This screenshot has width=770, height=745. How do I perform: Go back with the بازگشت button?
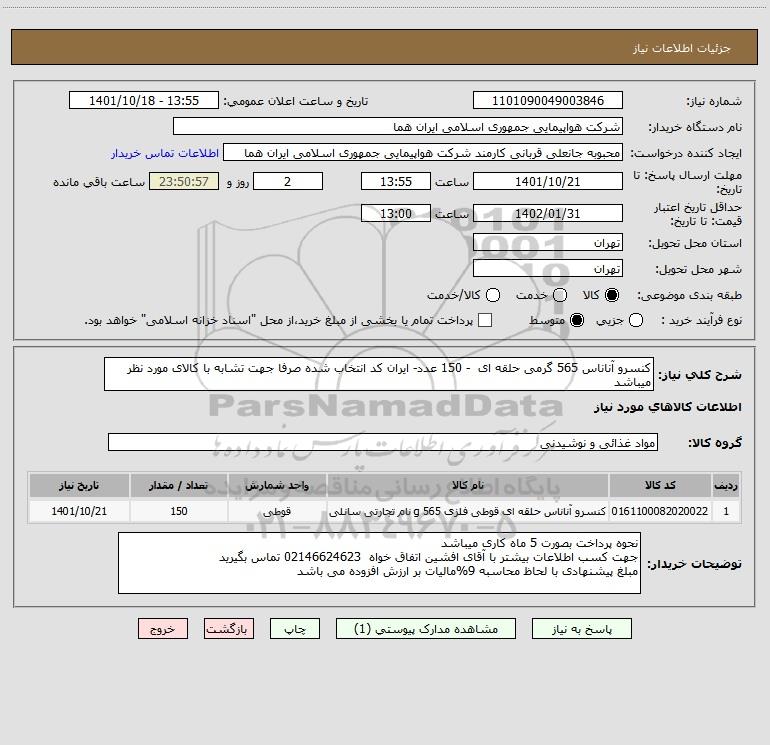[229, 629]
